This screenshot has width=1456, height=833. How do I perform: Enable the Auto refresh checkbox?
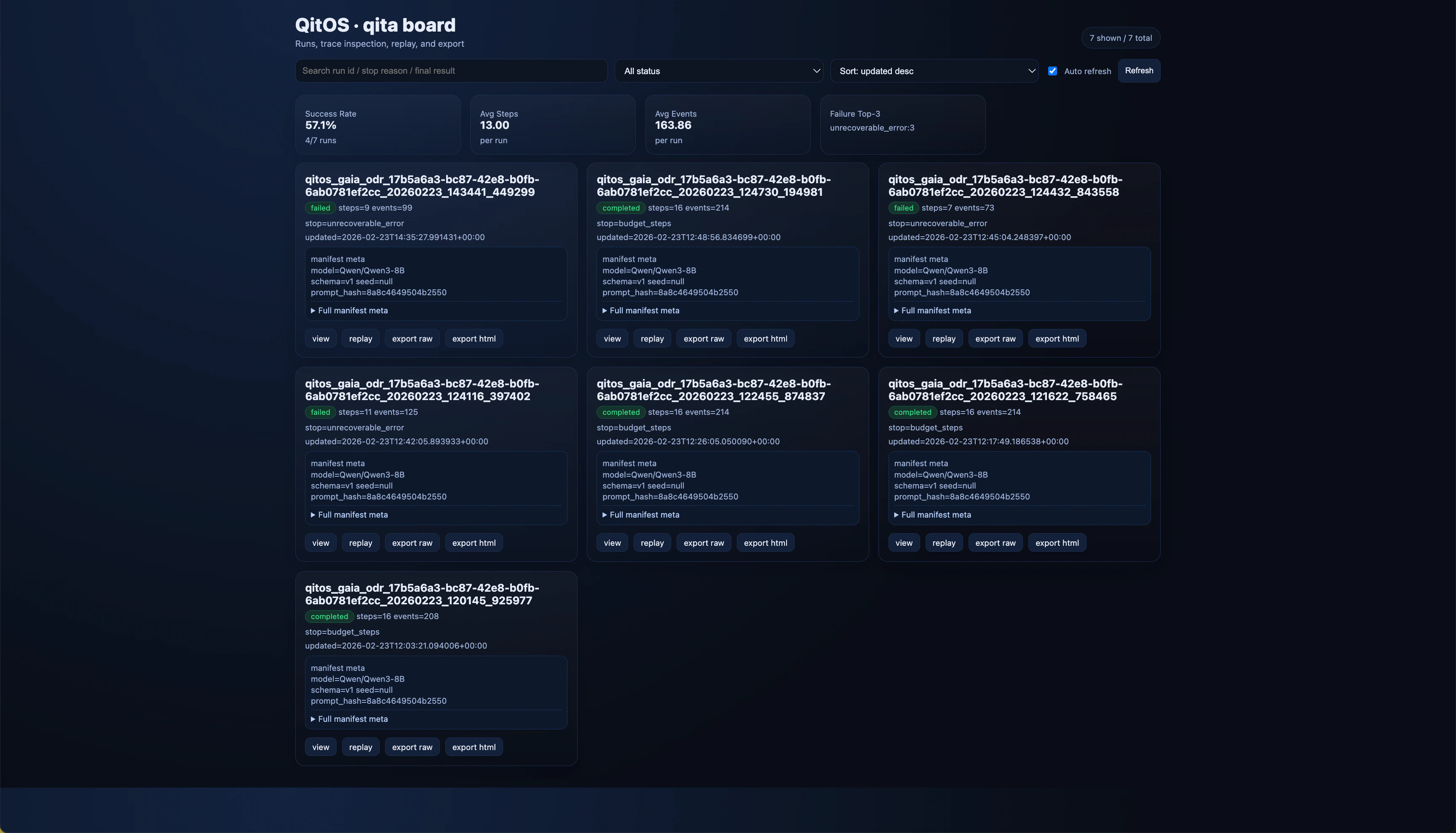click(x=1052, y=70)
